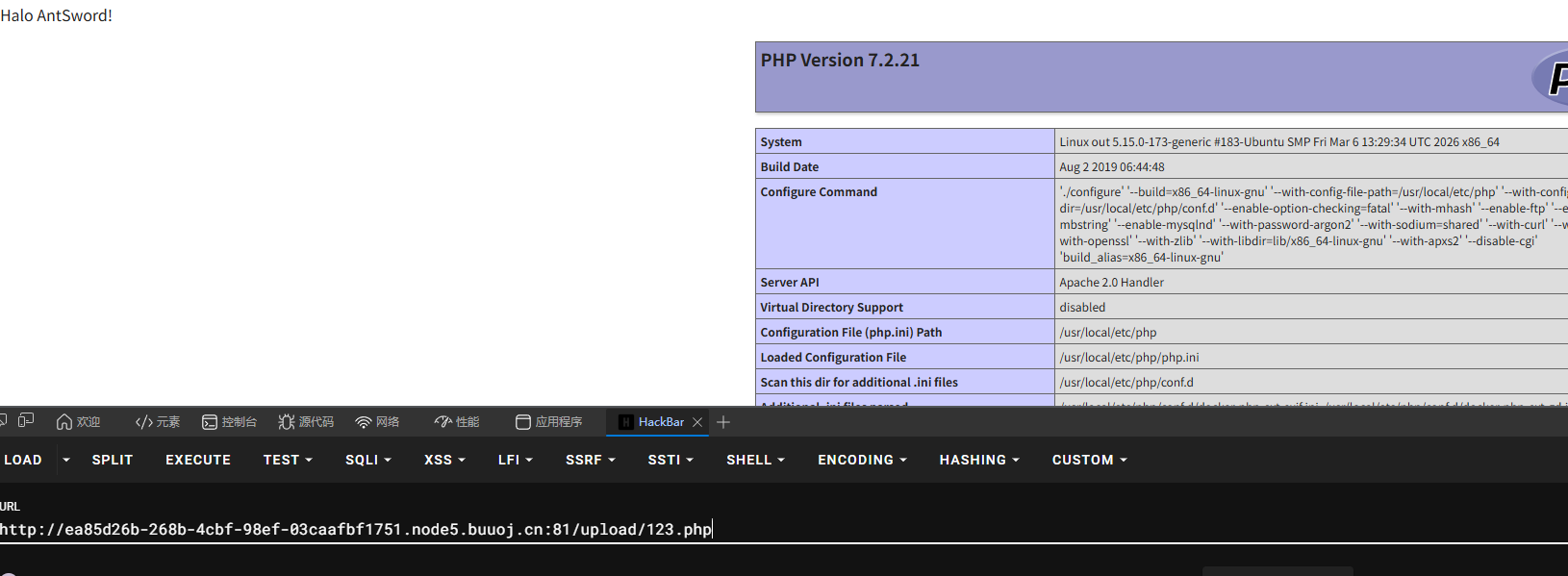The image size is (1568, 576).
Task: Toggle the device emulation icon in DevTools
Action: click(x=26, y=421)
